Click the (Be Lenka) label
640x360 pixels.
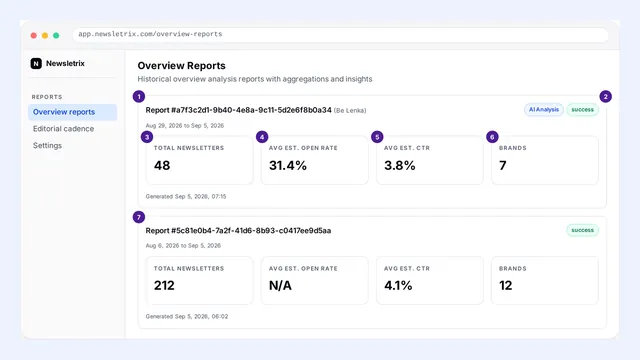pyautogui.click(x=350, y=111)
